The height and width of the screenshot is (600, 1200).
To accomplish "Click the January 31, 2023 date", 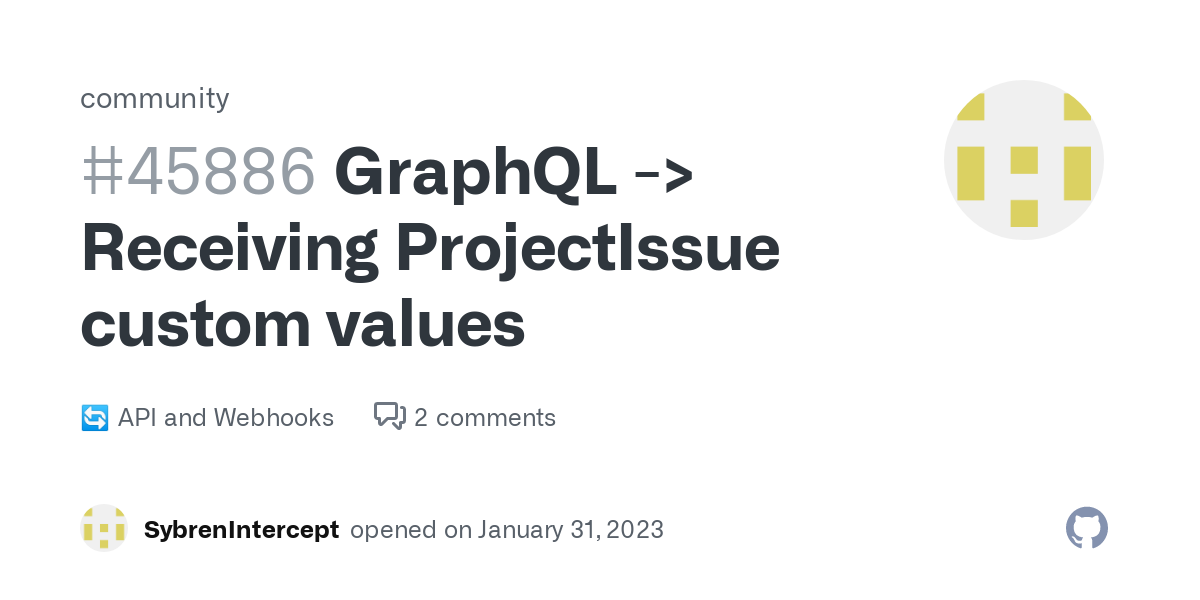I will (571, 529).
